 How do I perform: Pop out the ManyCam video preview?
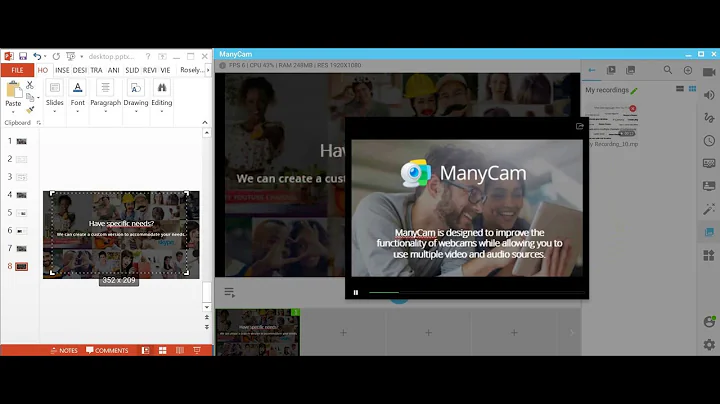[579, 126]
